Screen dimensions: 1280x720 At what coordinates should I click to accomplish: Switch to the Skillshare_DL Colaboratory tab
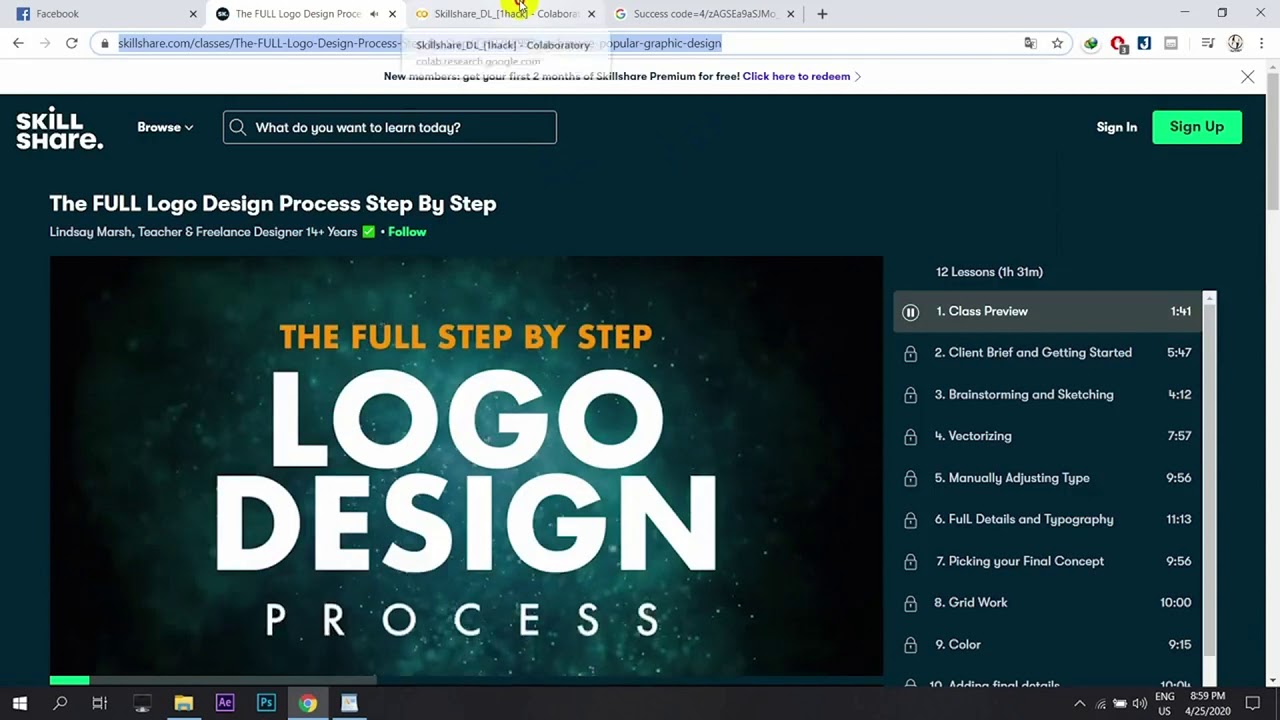tap(506, 14)
